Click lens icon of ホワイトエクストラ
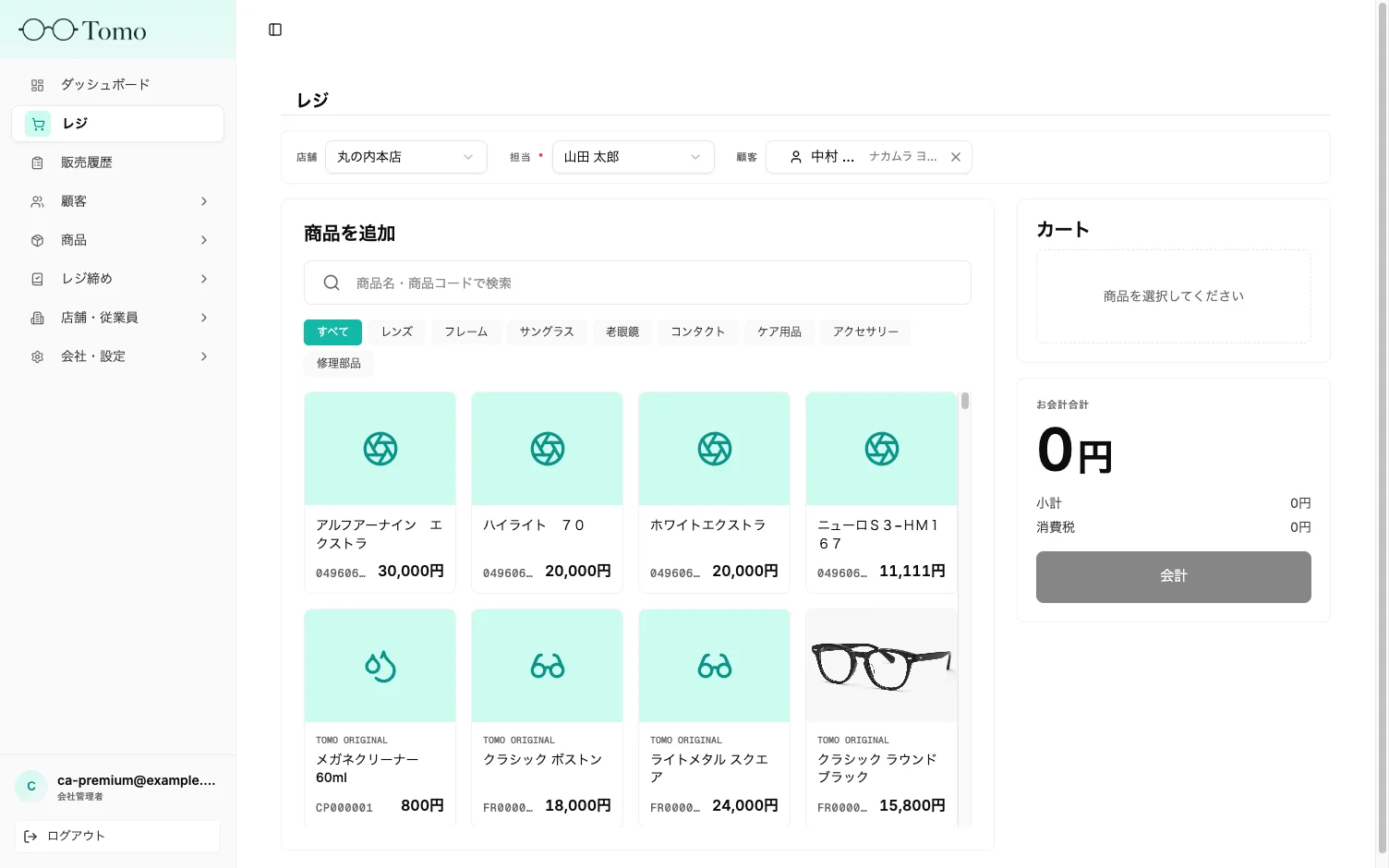This screenshot has height=868, width=1389. [715, 449]
